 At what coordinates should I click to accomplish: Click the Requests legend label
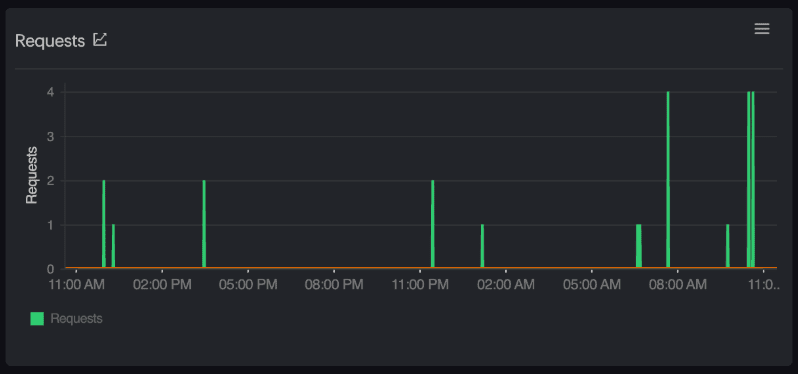[76, 319]
